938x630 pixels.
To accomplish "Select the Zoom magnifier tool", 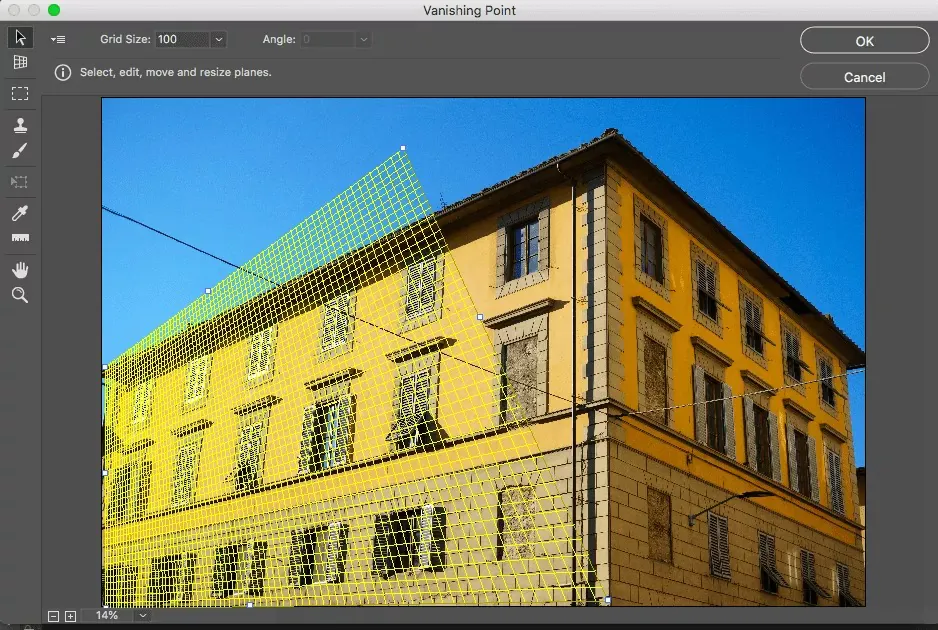I will pyautogui.click(x=20, y=295).
